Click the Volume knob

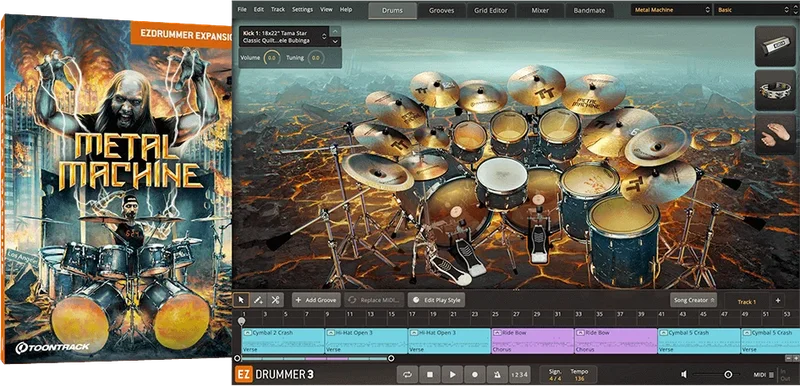click(x=271, y=58)
